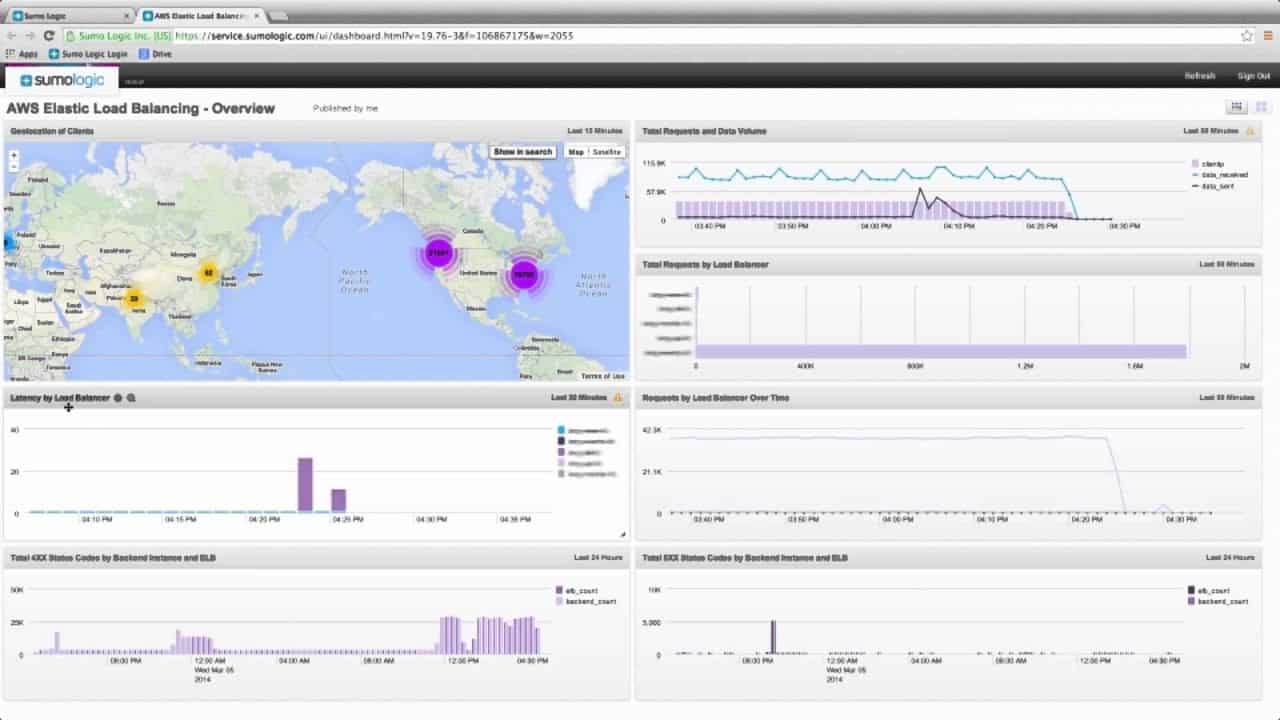Click the Requests by Load Balancer Over Time title
The height and width of the screenshot is (720, 1280).
point(716,398)
